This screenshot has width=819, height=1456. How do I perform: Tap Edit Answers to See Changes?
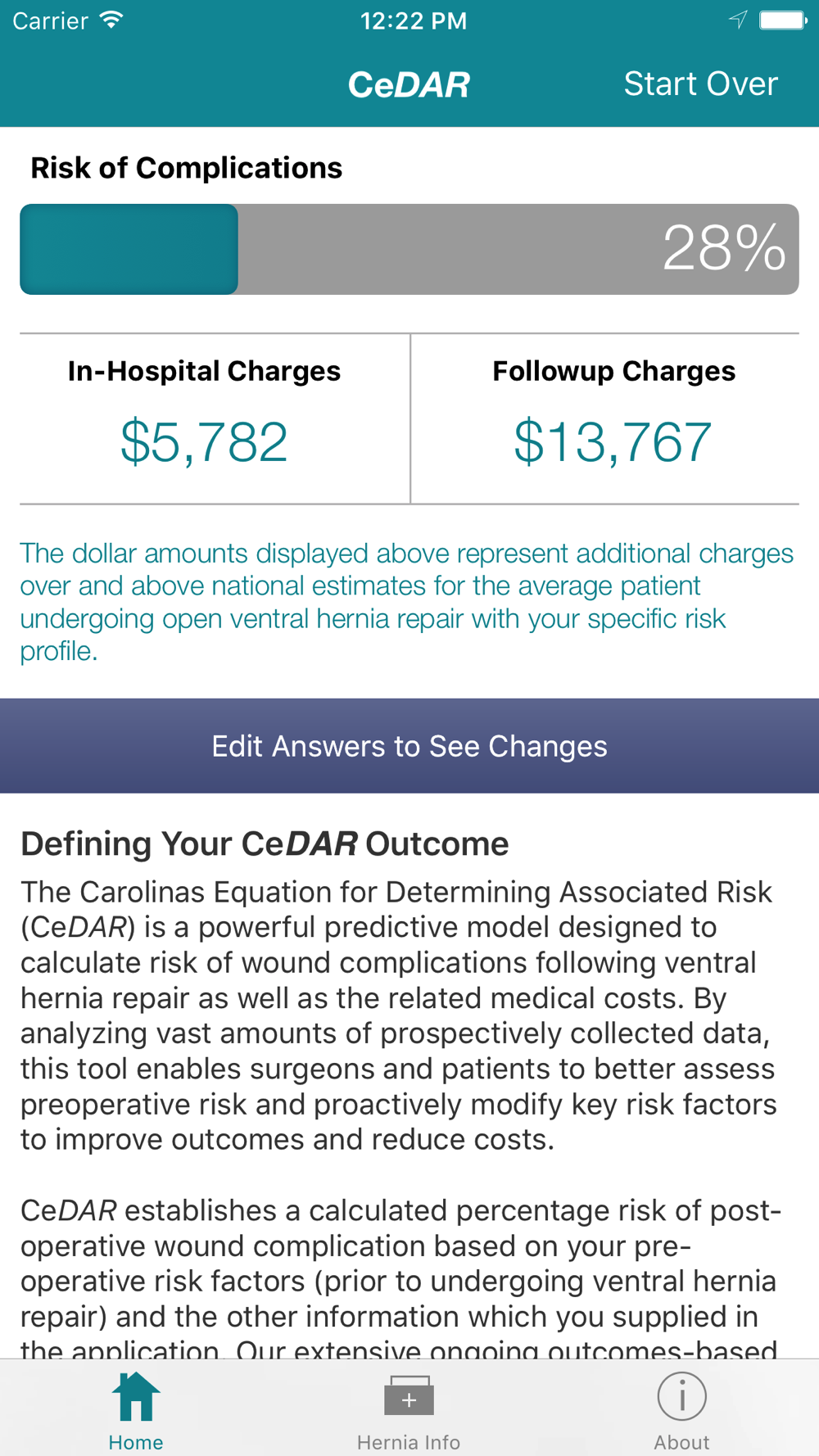[x=409, y=746]
